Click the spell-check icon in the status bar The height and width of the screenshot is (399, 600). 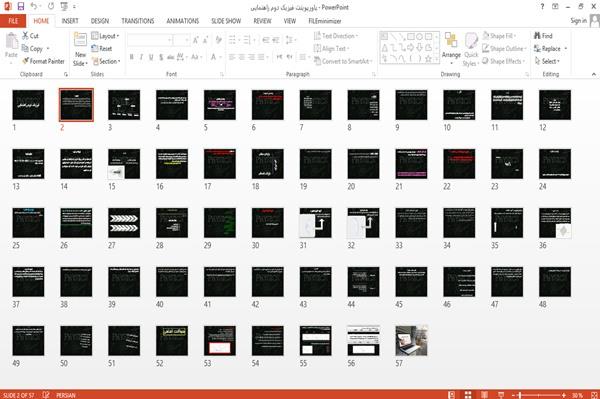[46, 395]
